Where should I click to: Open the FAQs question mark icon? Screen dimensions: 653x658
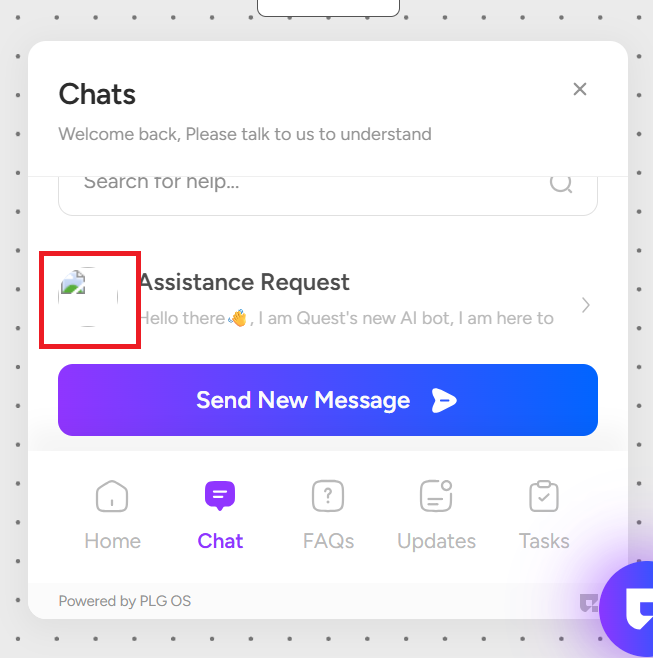point(328,496)
